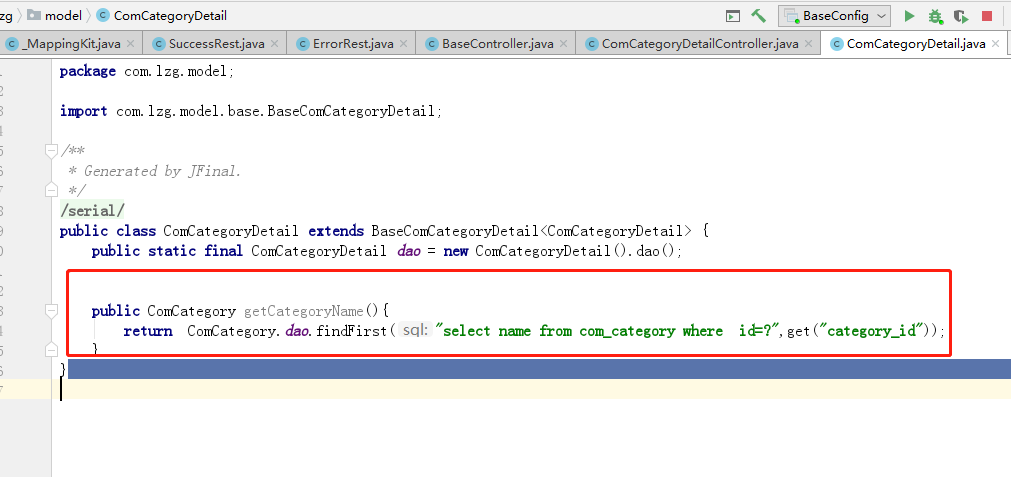Open the ErrorRest.java editor tab

point(352,44)
